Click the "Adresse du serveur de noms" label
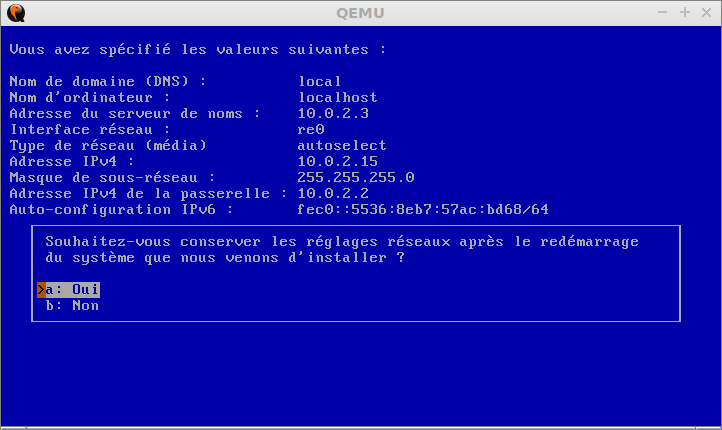 [x=134, y=114]
